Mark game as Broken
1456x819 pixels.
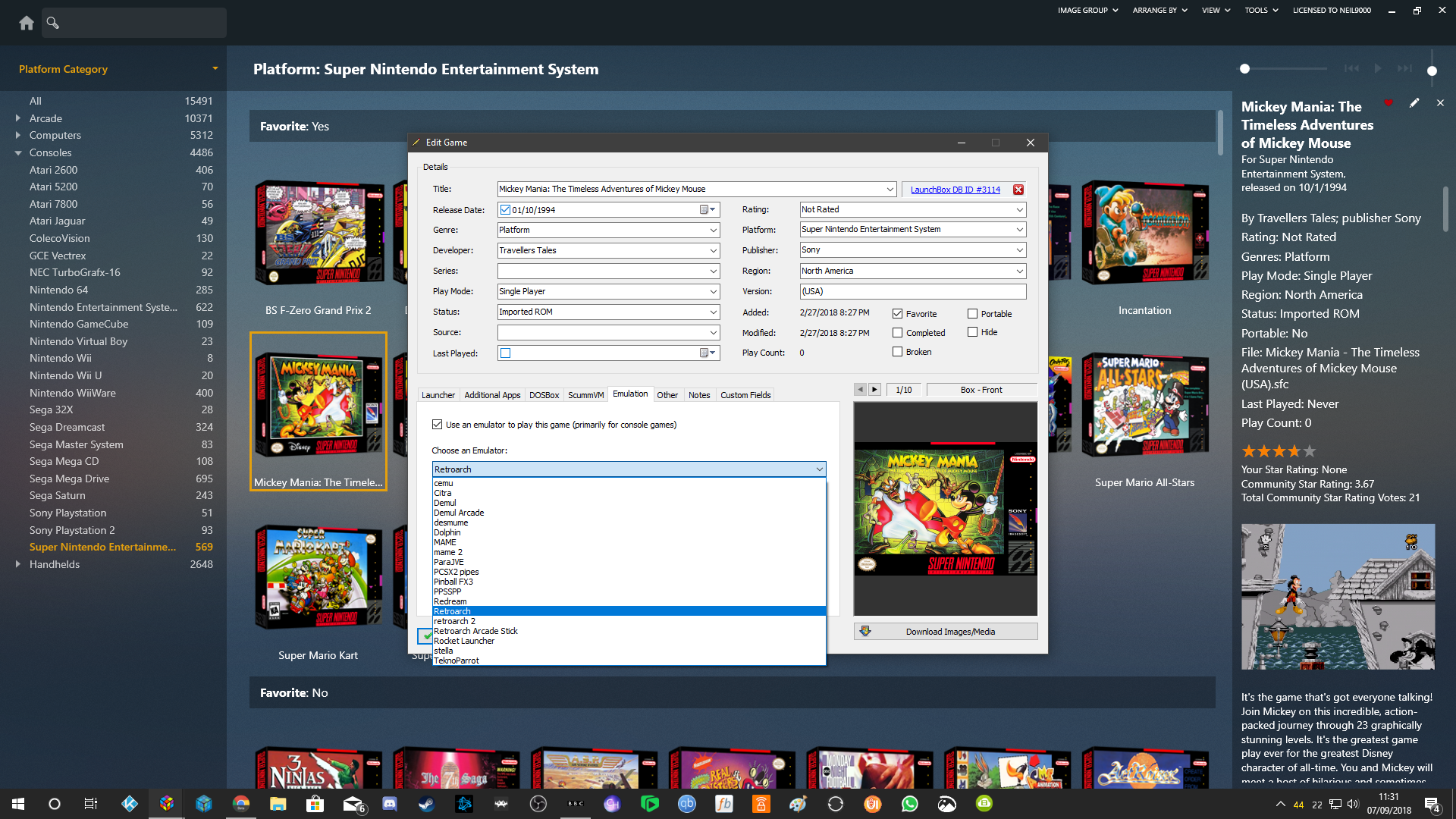point(897,351)
